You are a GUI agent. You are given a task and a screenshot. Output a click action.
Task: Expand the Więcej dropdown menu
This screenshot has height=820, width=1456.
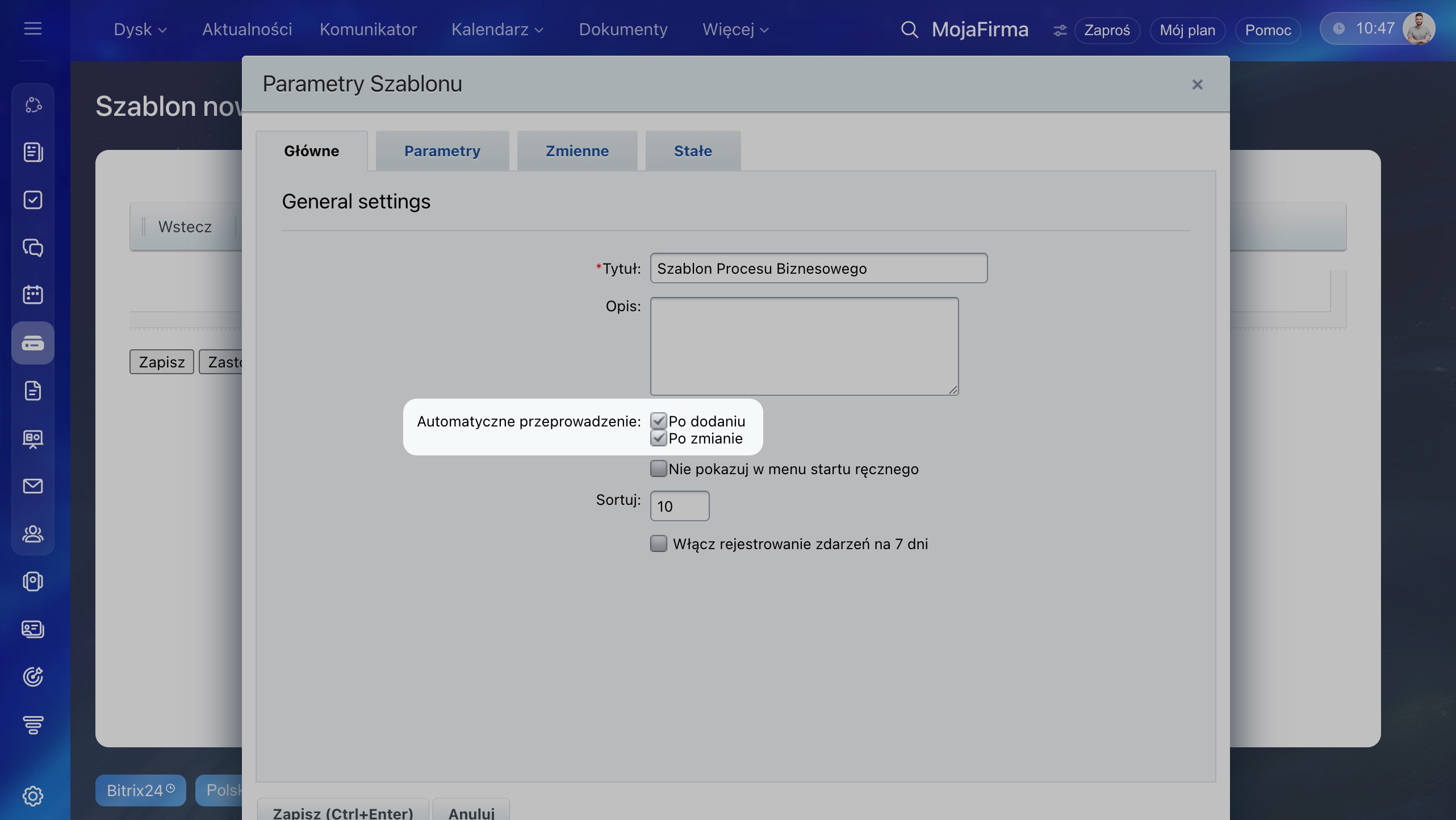click(735, 30)
